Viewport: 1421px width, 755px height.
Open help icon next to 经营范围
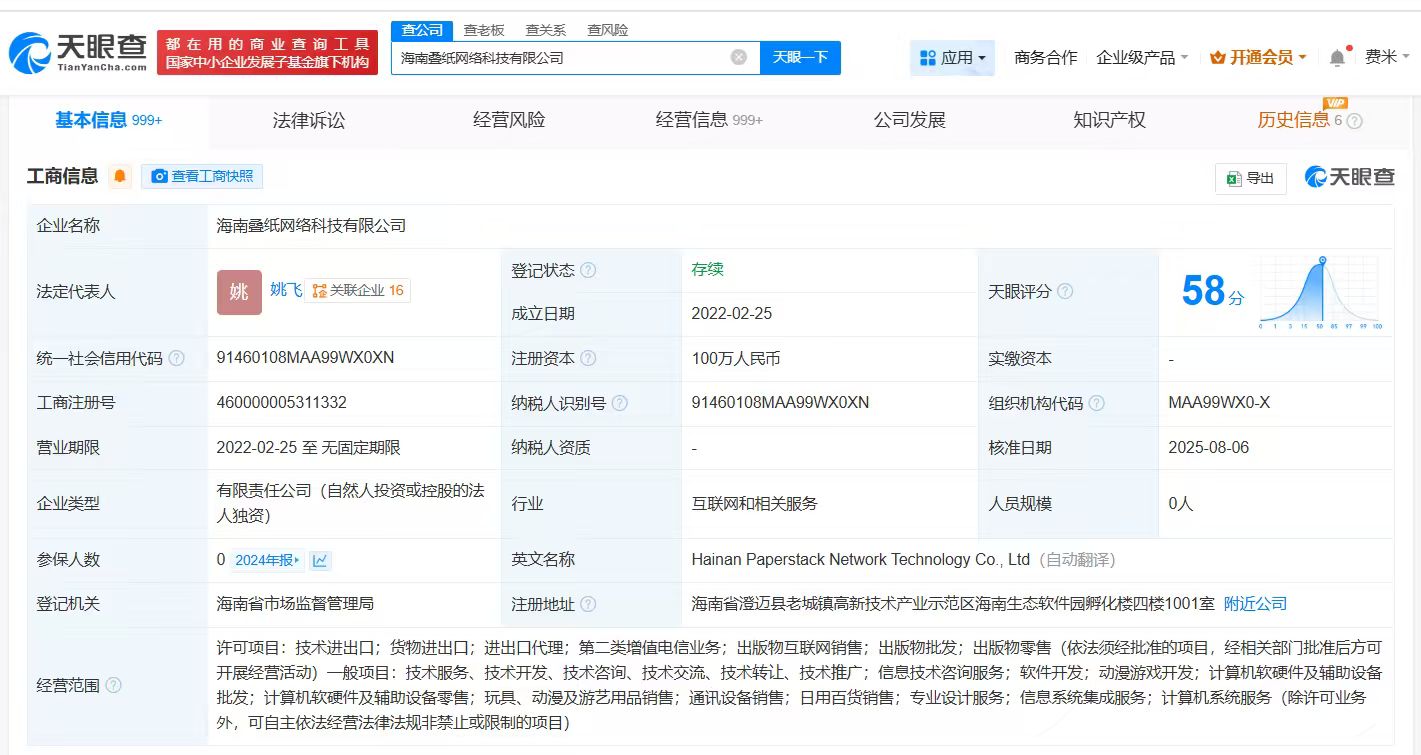113,685
